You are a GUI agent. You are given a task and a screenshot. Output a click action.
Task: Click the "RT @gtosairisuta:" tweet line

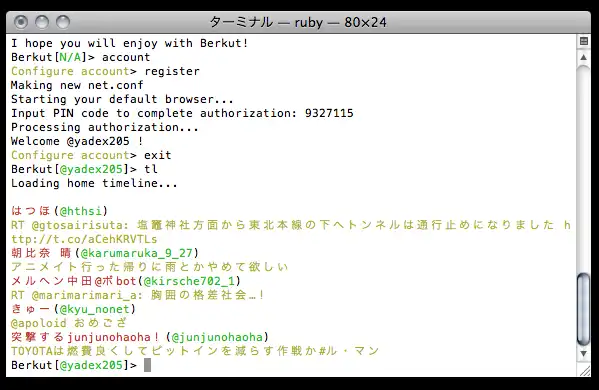291,225
